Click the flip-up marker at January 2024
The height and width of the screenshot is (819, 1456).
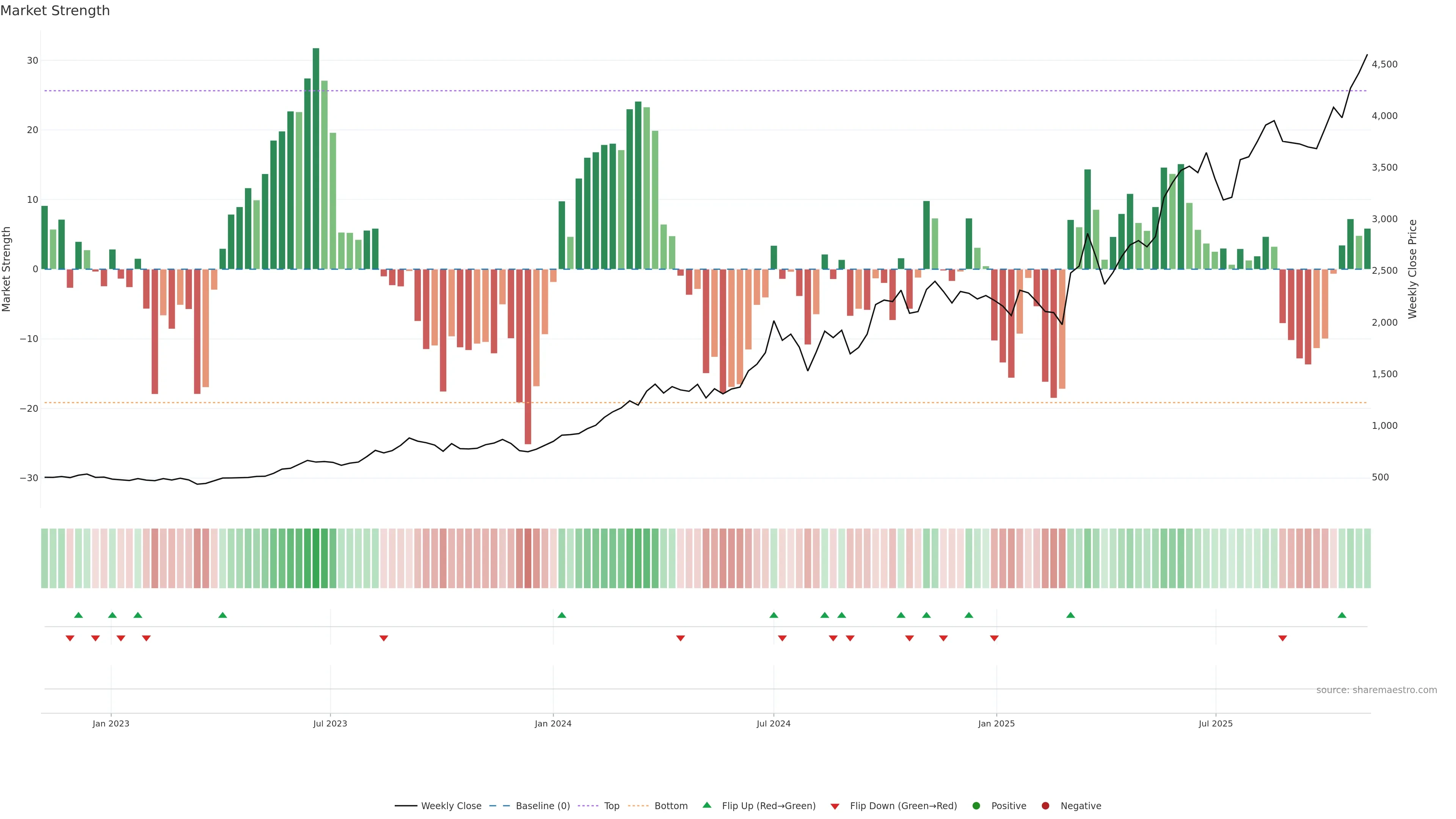561,615
